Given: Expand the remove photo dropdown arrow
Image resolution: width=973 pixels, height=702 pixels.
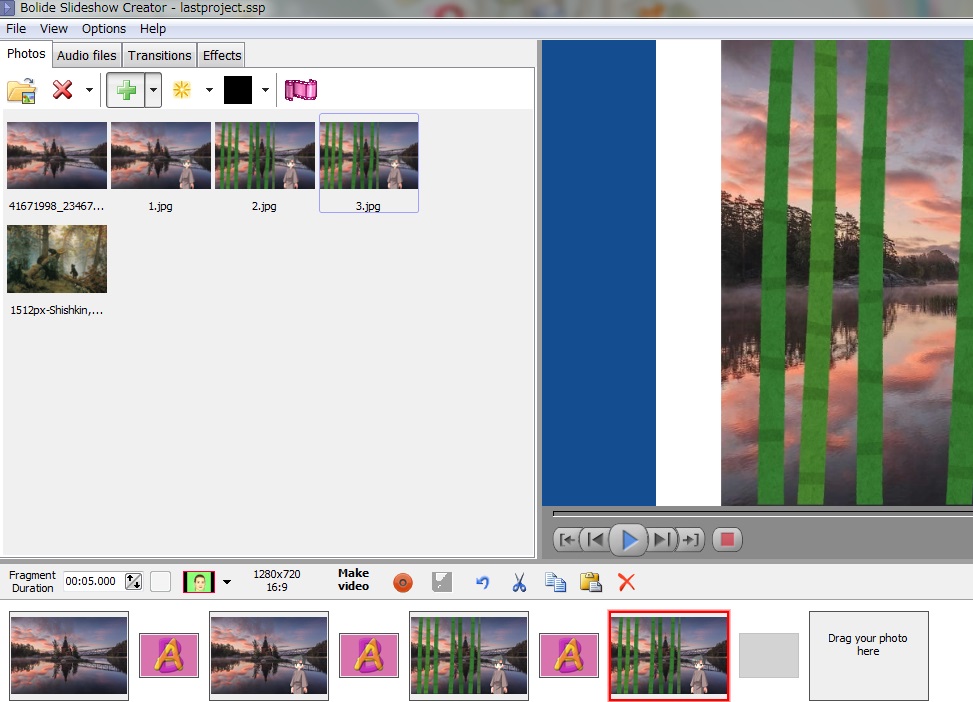Looking at the screenshot, I should (x=89, y=91).
